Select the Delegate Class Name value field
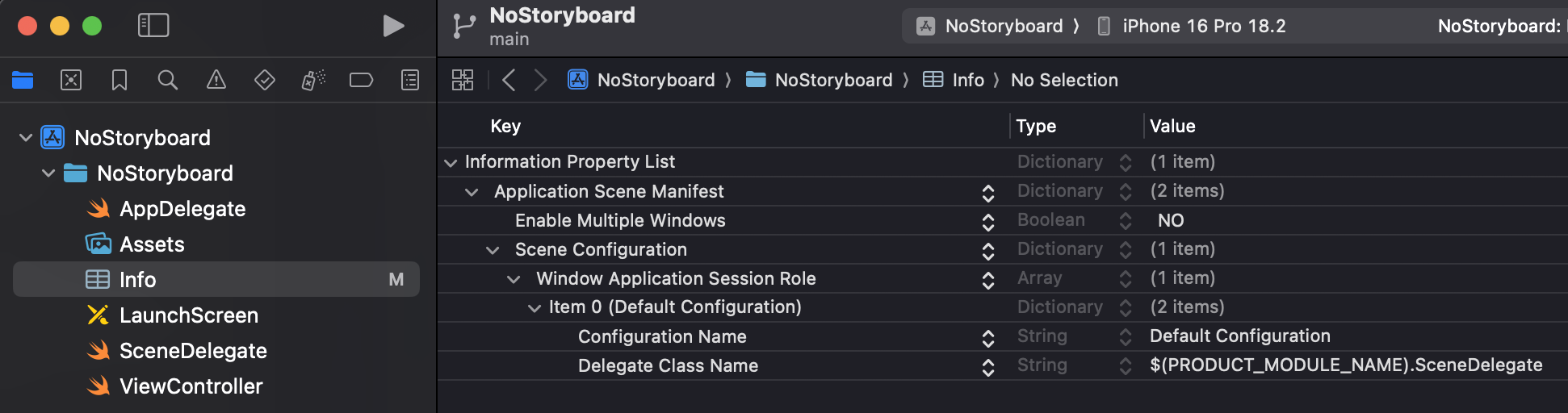The image size is (1568, 413). (x=1346, y=365)
